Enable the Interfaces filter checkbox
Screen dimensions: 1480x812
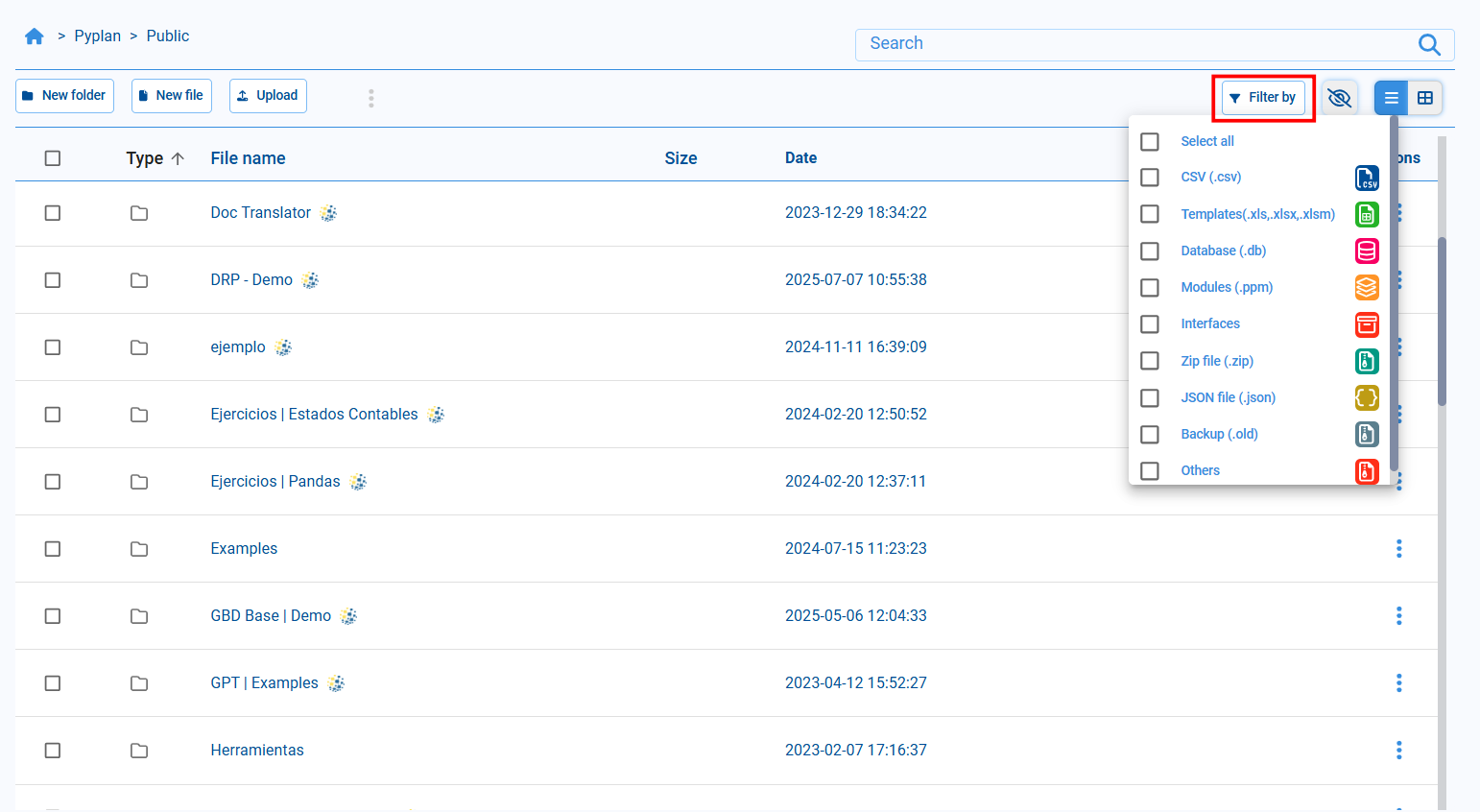coord(1150,324)
